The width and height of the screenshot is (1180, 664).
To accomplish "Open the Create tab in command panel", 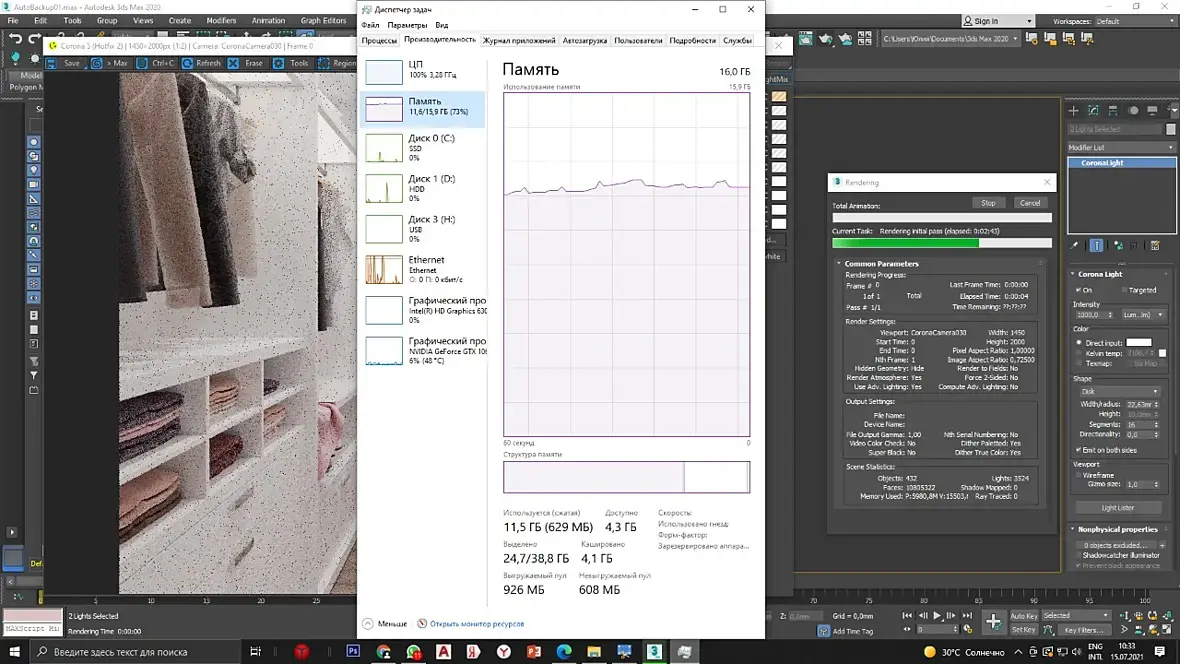I will tap(1073, 111).
